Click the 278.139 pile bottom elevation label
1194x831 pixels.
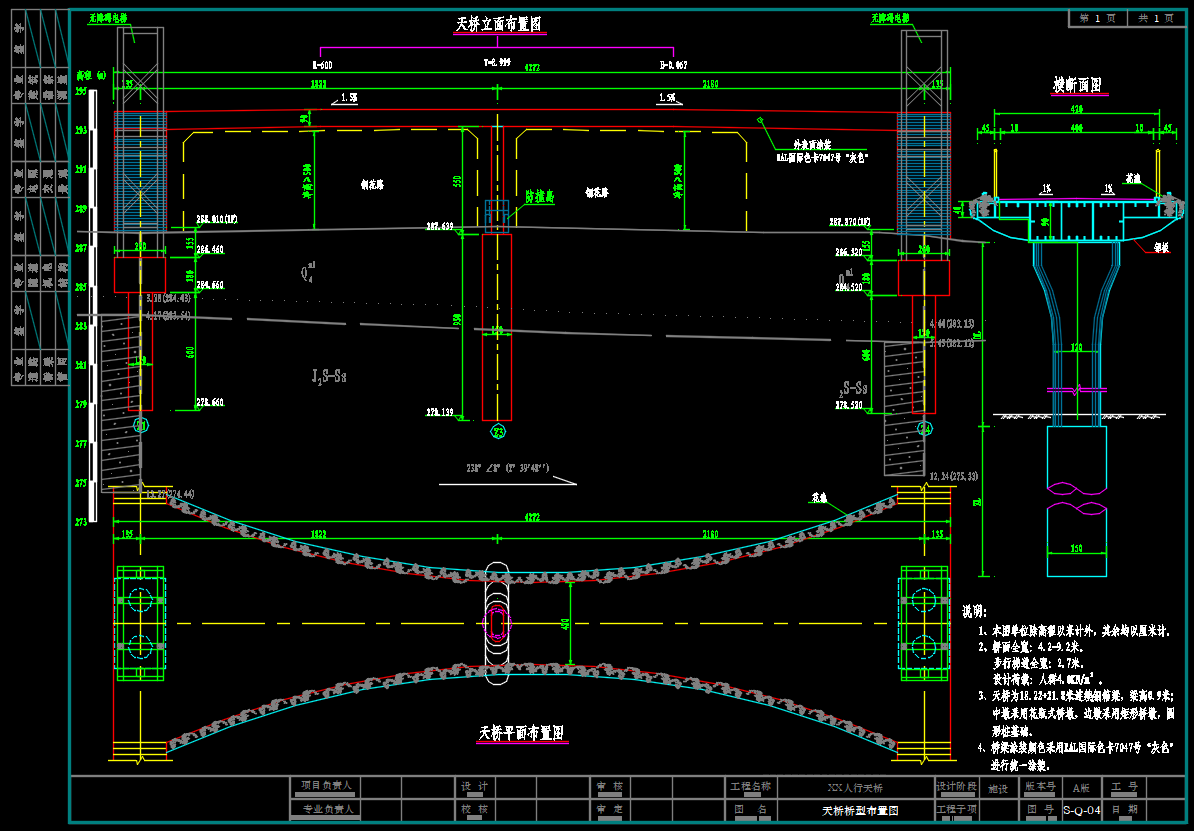440,412
